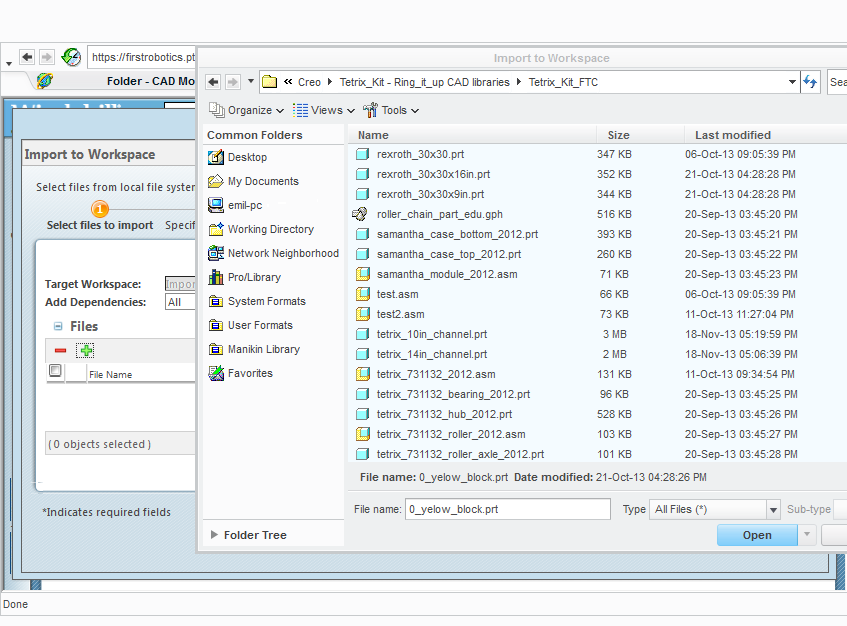Screen dimensions: 847x626
Task: Click the green plus add-files icon
Action: pos(85,350)
